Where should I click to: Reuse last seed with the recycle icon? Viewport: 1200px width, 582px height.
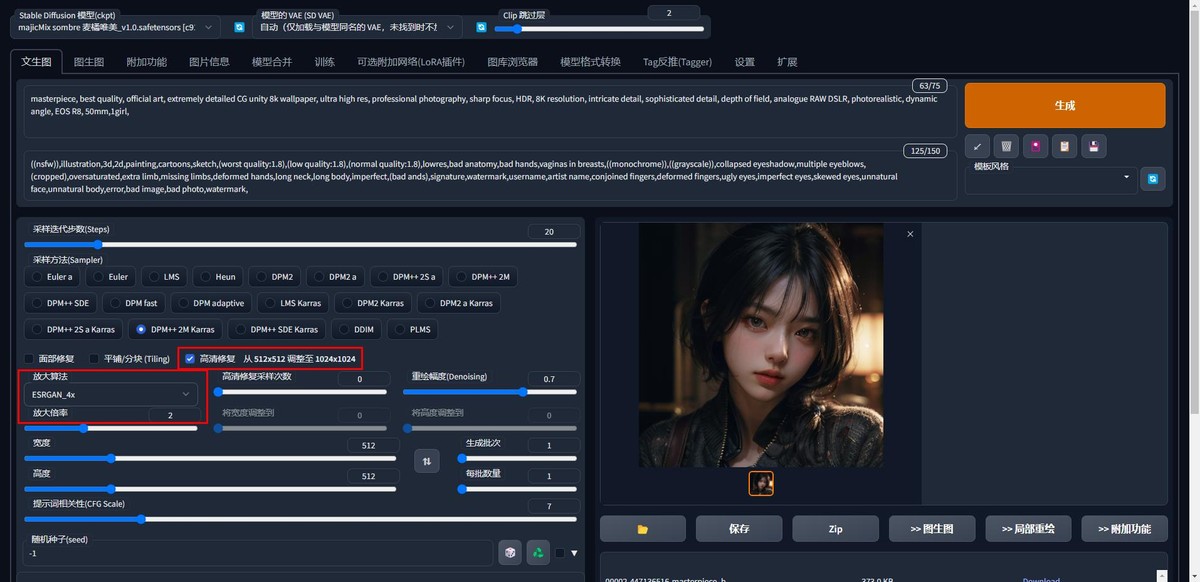[x=538, y=552]
